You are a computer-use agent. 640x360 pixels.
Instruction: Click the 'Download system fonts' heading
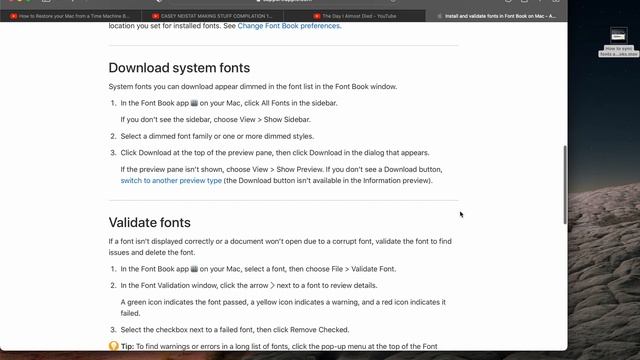[x=179, y=68]
